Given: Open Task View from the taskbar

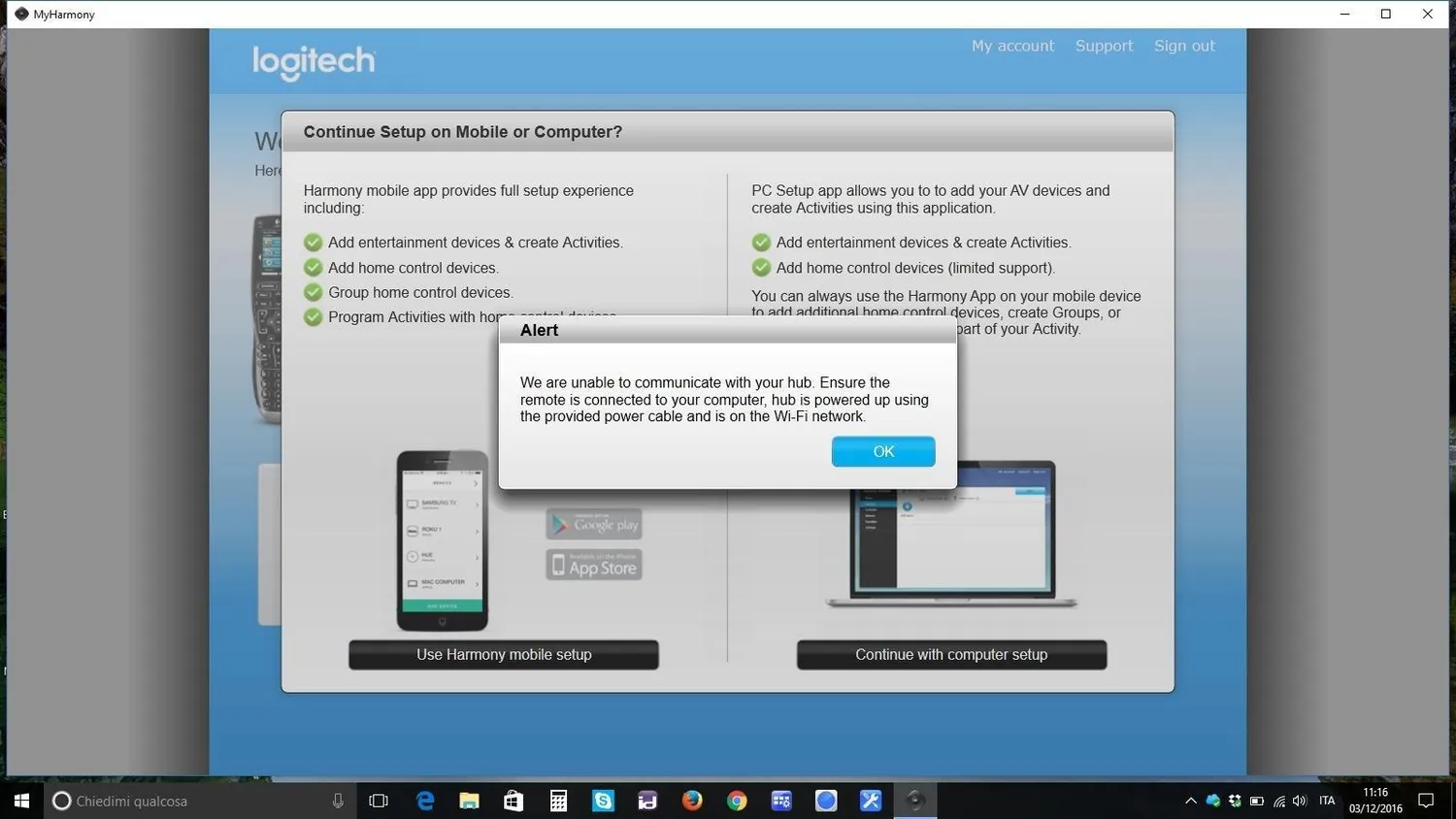Looking at the screenshot, I should click(379, 801).
